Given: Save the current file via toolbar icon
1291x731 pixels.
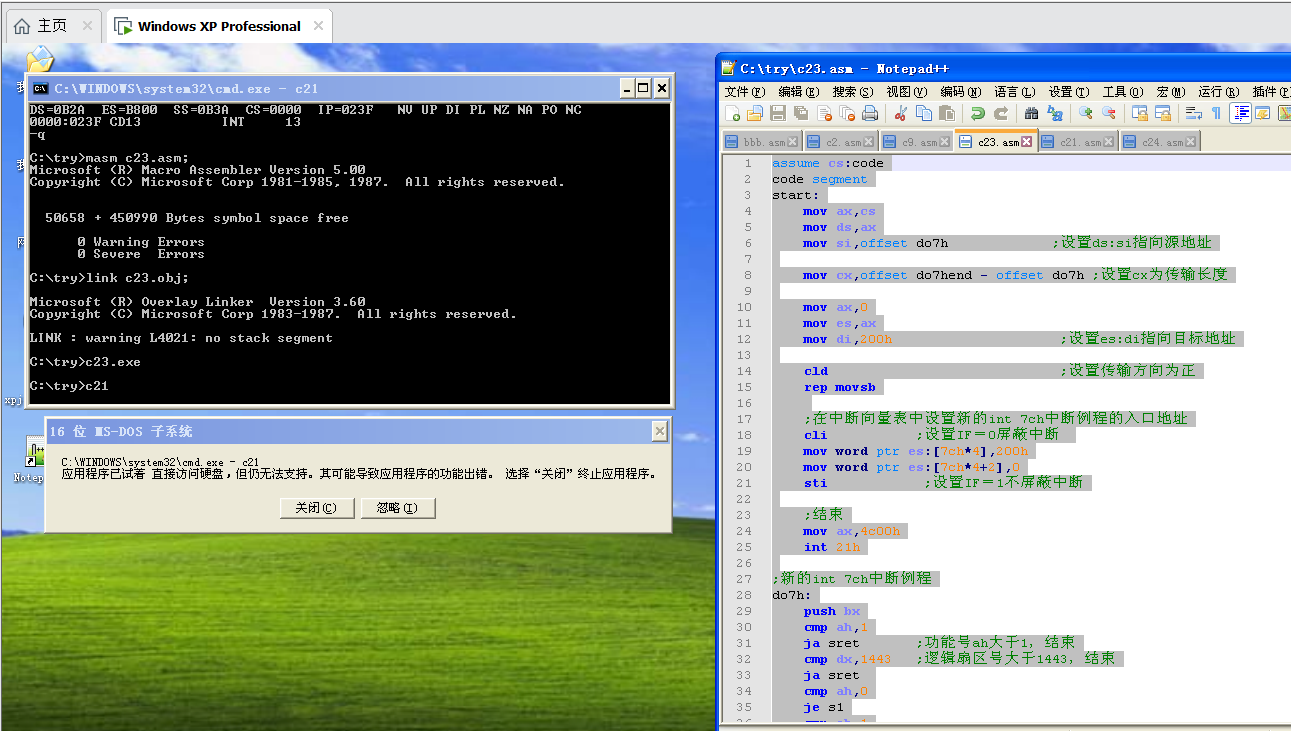Looking at the screenshot, I should (x=778, y=113).
